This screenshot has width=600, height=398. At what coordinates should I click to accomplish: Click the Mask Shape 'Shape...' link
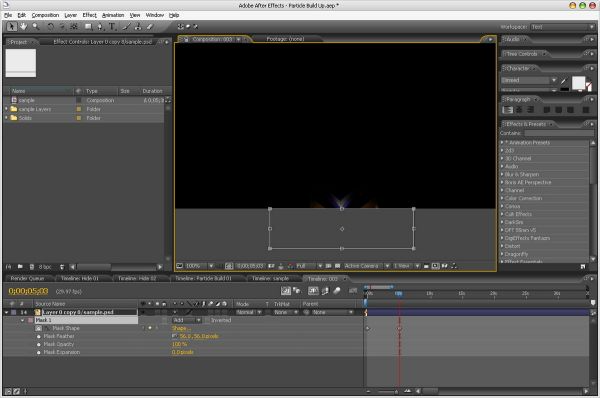point(181,328)
